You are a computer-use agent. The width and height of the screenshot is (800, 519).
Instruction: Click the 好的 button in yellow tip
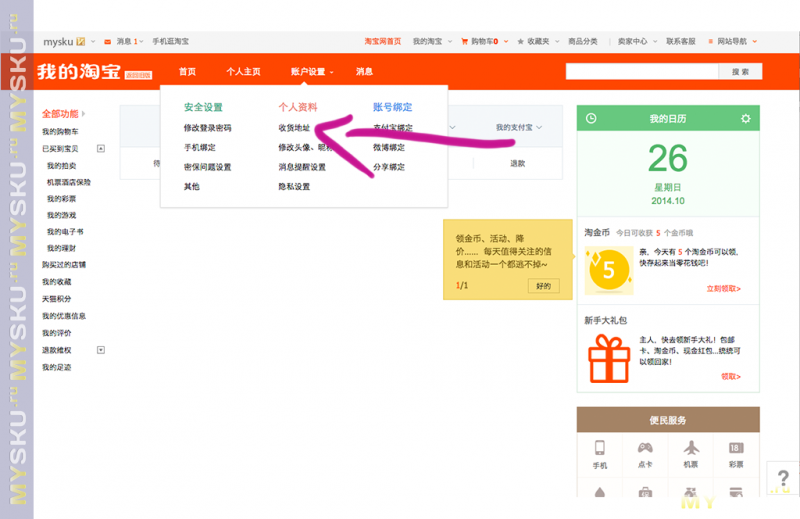point(543,286)
